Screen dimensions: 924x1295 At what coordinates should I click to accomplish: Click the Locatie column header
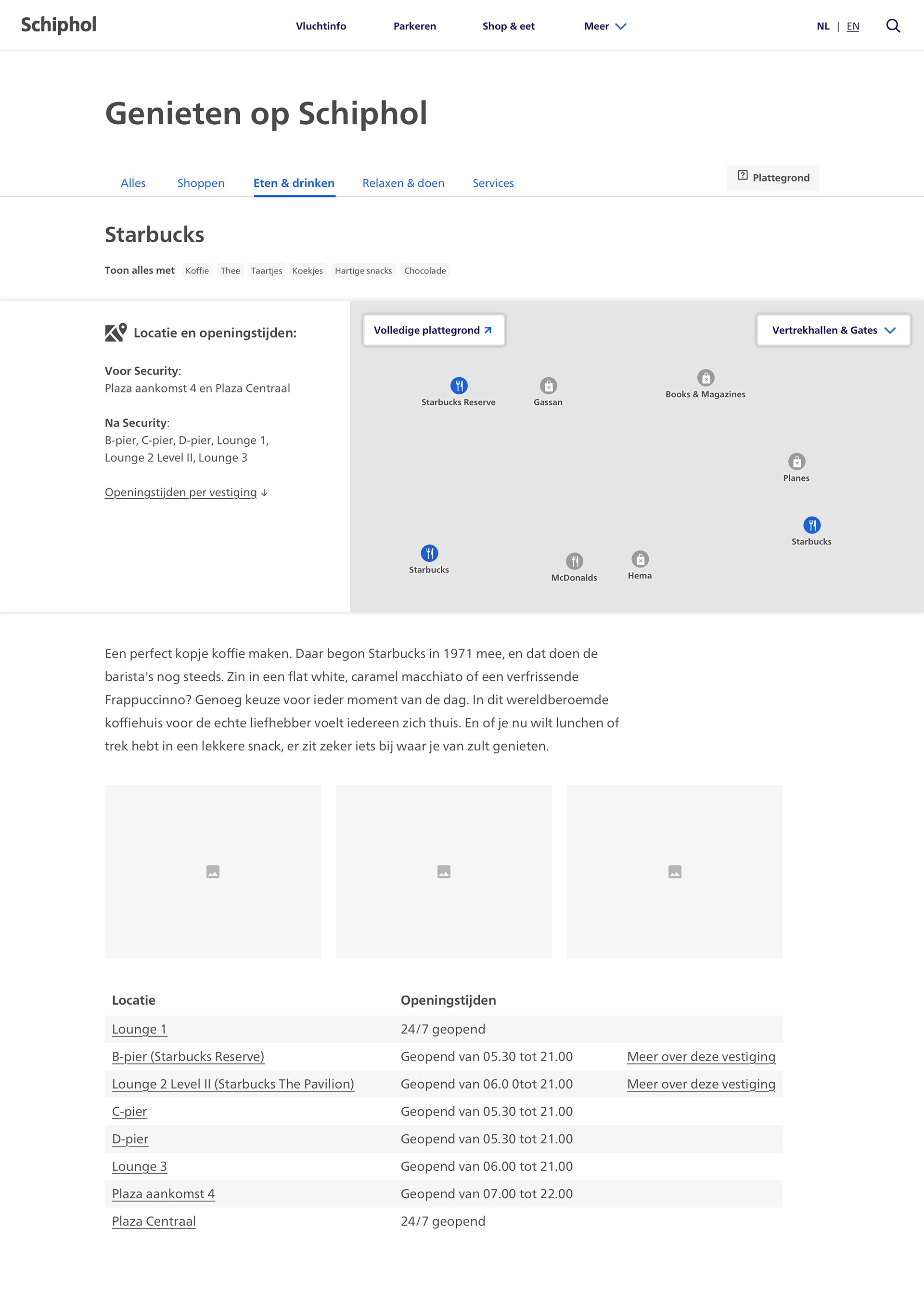point(134,1000)
